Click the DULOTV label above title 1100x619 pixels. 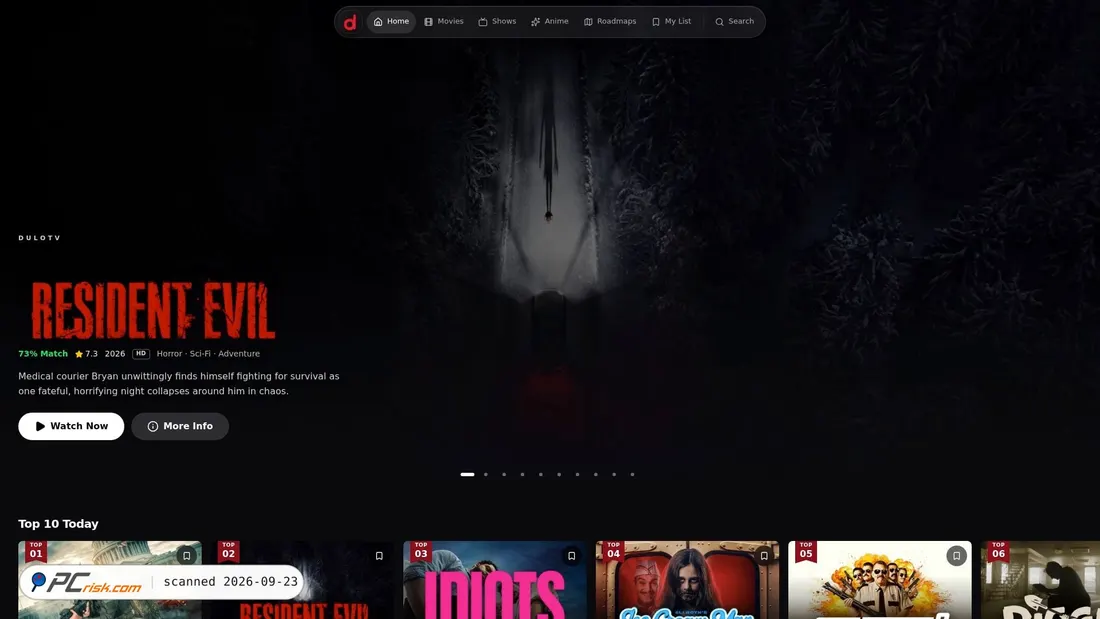(x=39, y=238)
